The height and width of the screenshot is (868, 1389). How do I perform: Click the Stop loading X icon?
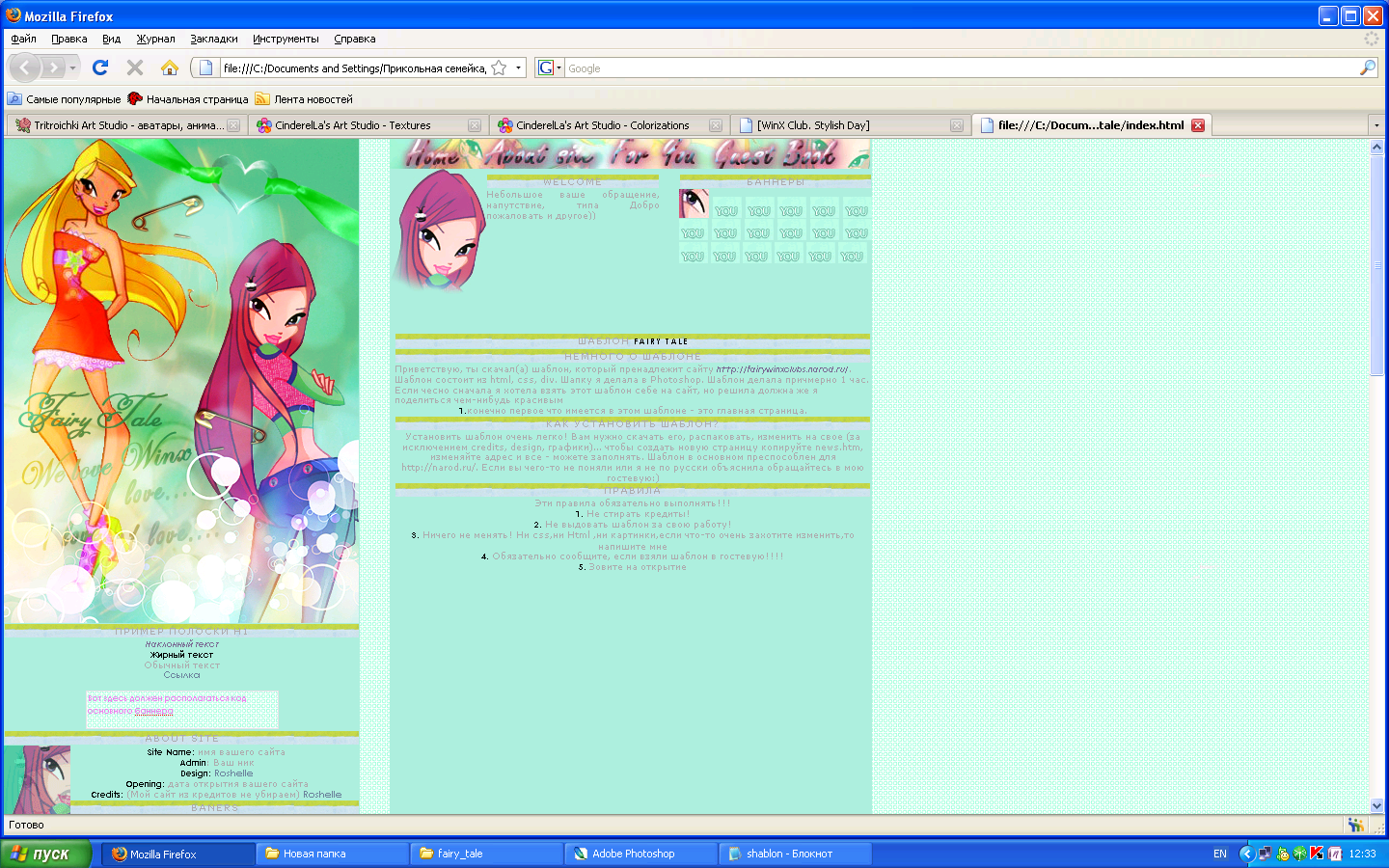[135, 68]
